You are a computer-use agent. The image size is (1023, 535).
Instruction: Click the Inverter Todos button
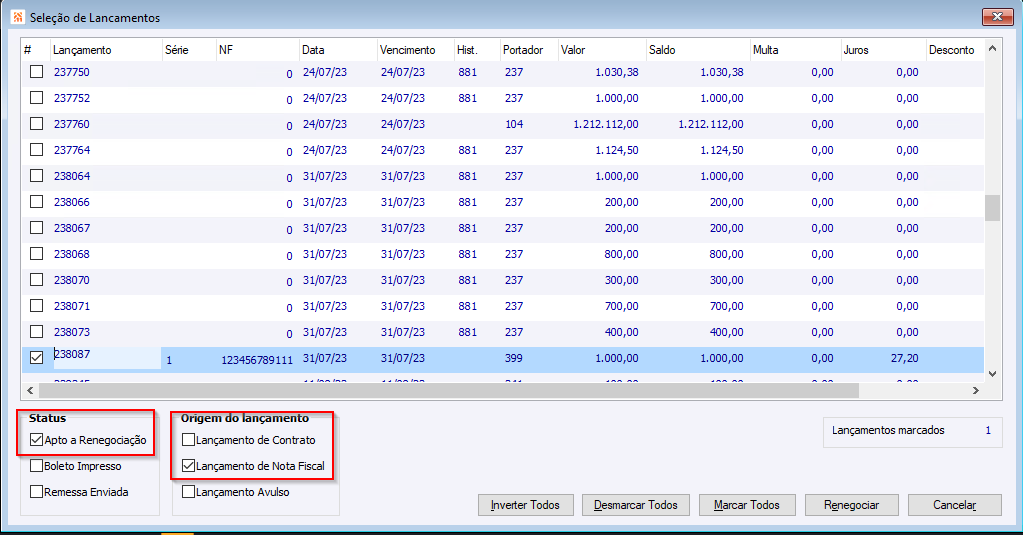[x=525, y=505]
